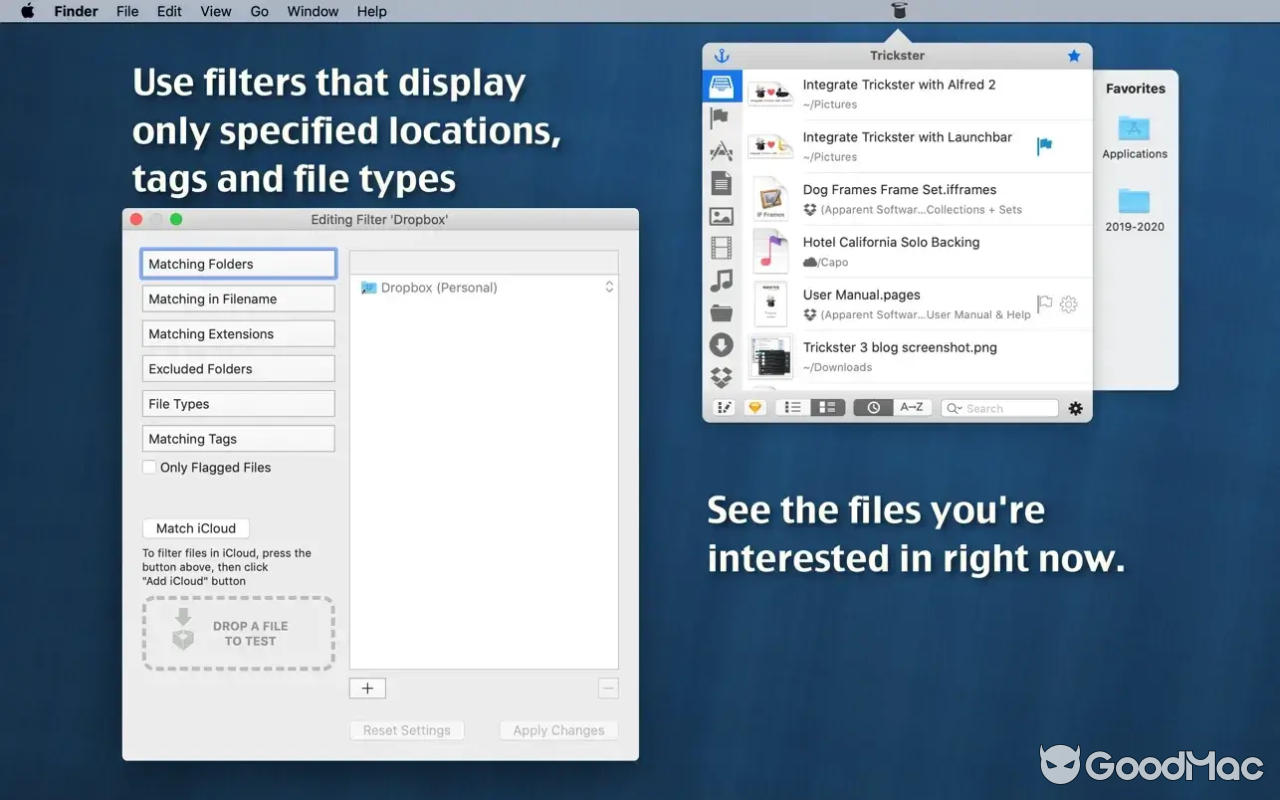Open the Go menu in the Finder menu bar

(259, 11)
